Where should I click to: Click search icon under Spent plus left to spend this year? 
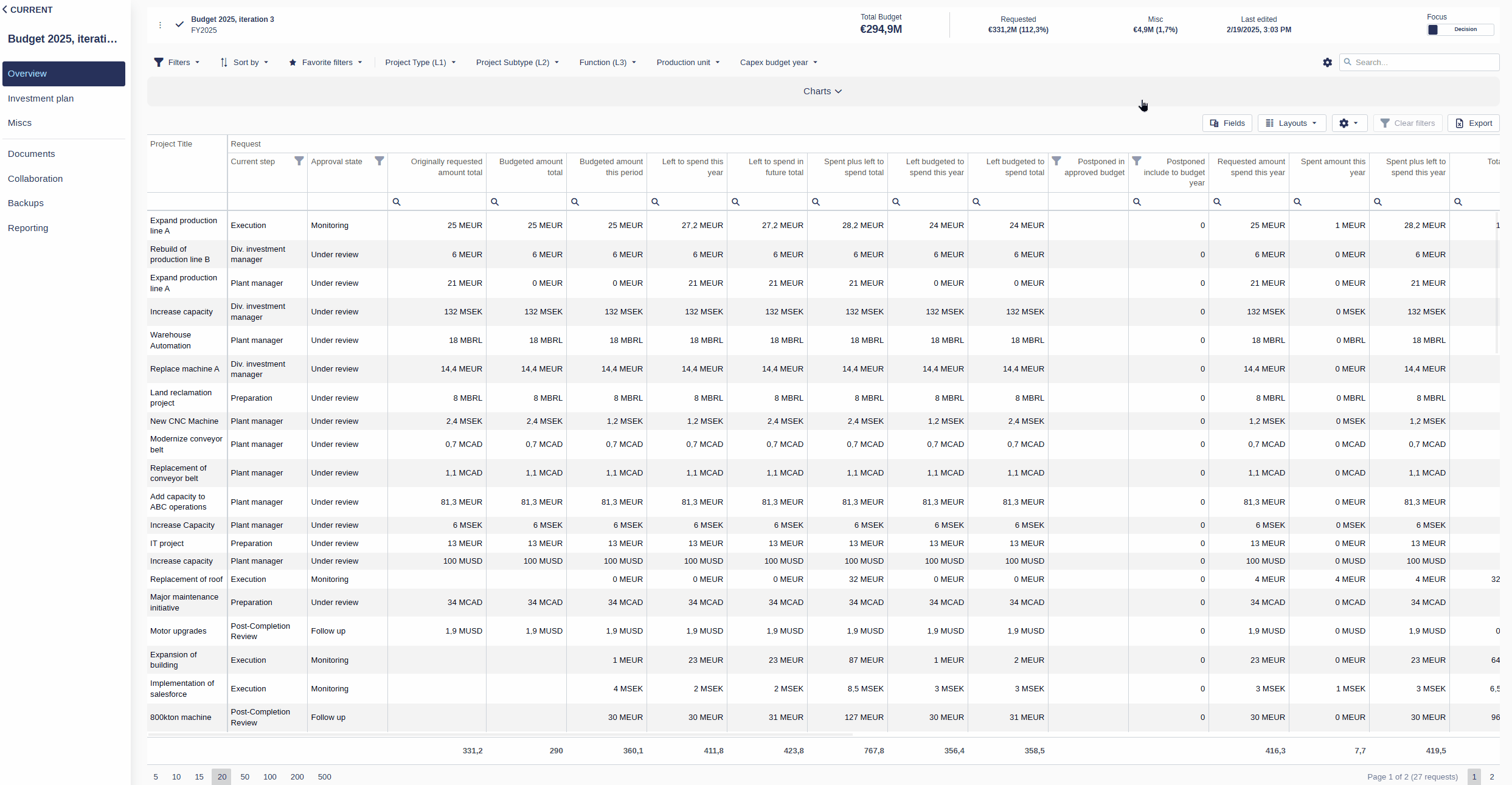point(1378,202)
